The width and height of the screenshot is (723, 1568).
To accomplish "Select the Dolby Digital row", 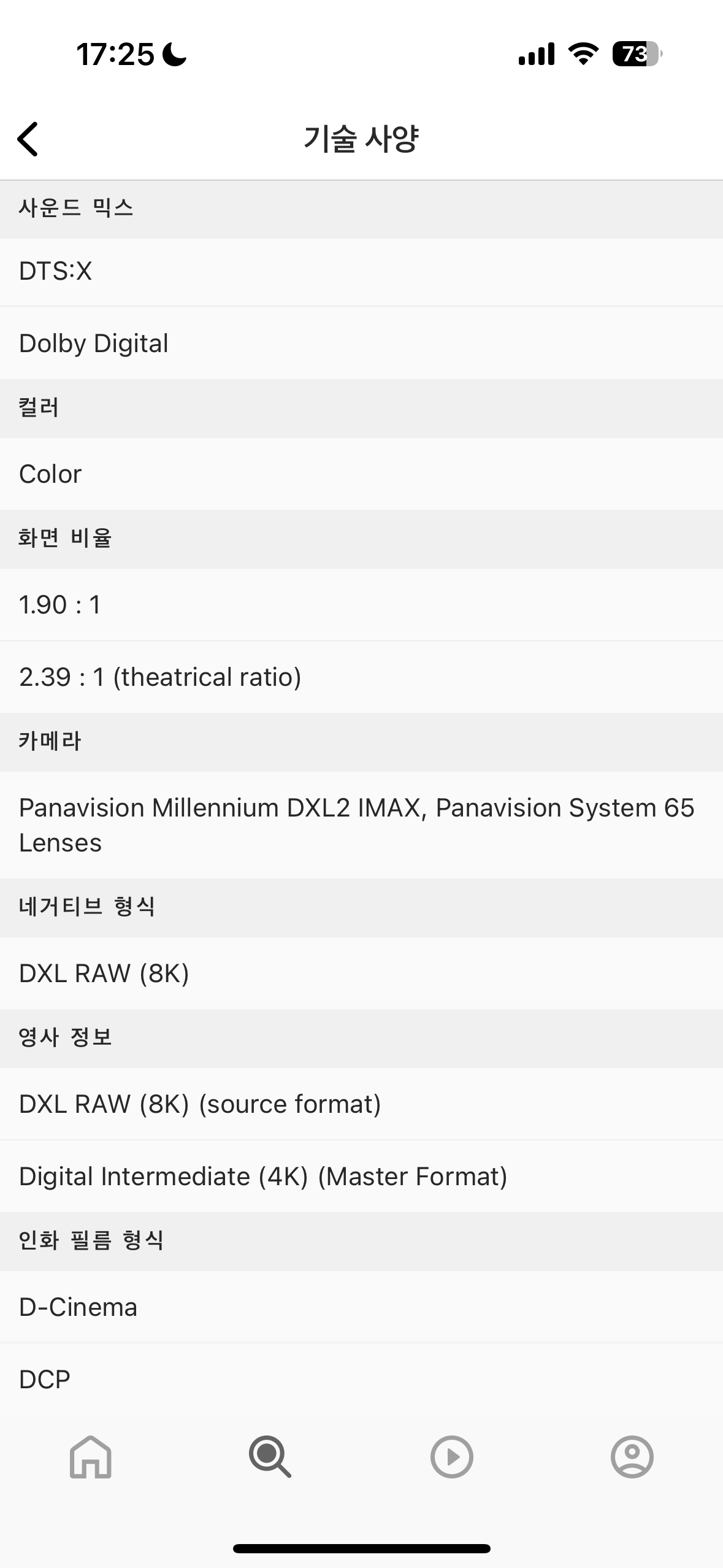I will pyautogui.click(x=361, y=344).
